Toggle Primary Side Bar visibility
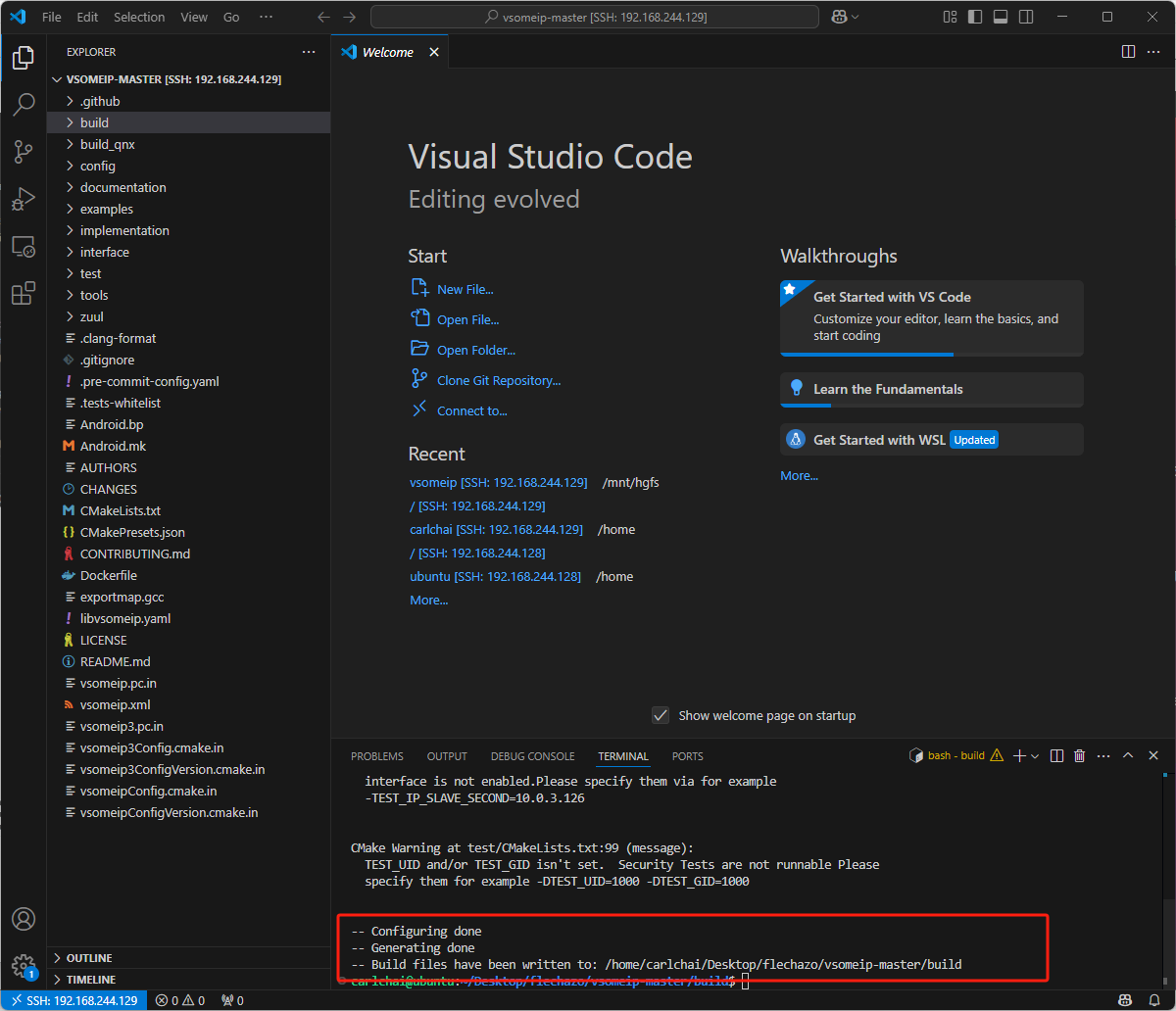This screenshot has width=1176, height=1011. (974, 17)
